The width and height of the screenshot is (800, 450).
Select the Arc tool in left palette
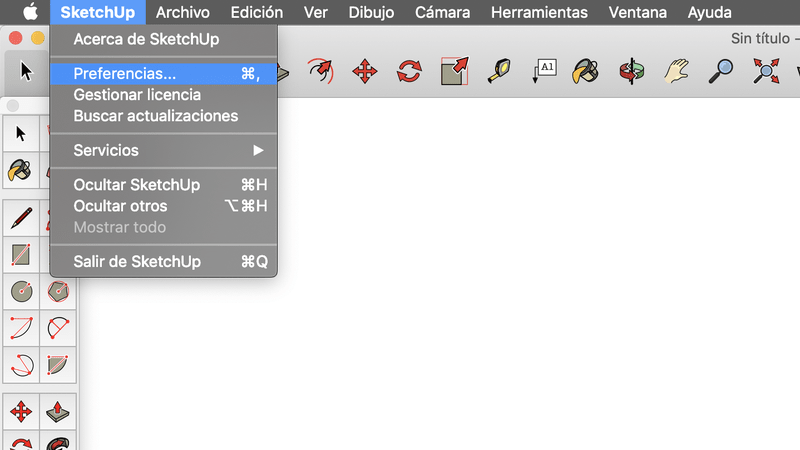21,328
